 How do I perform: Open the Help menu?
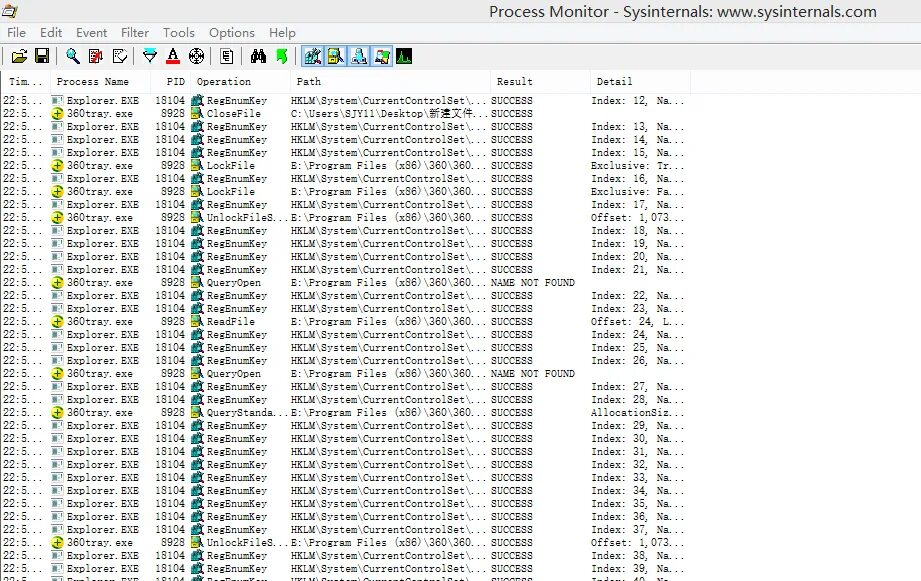point(283,33)
